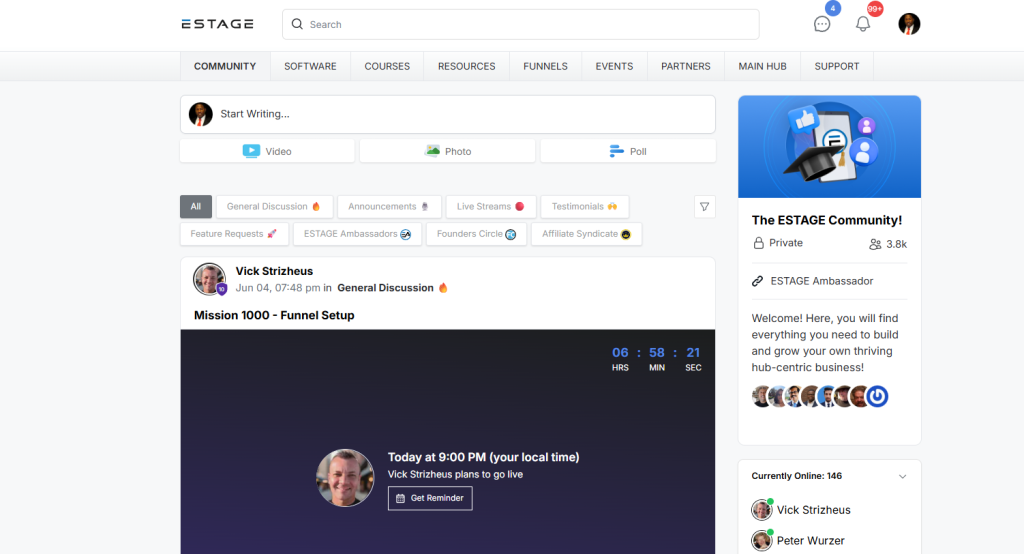Screen dimensions: 1024x554
Task: Click the members count people icon
Action: pyautogui.click(x=875, y=244)
